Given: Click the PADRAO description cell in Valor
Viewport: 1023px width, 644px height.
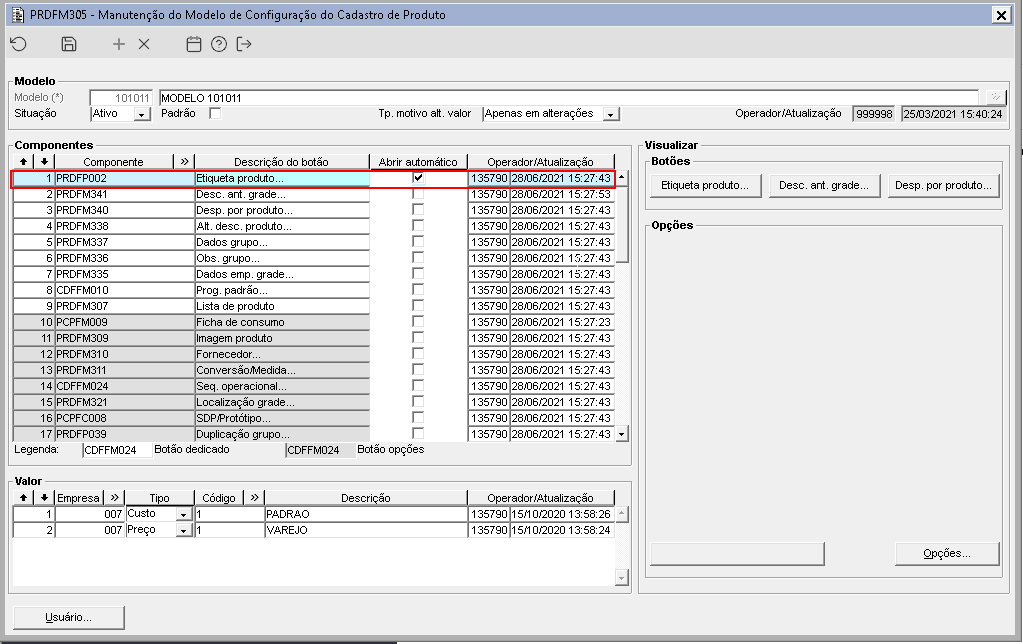Looking at the screenshot, I should click(365, 514).
